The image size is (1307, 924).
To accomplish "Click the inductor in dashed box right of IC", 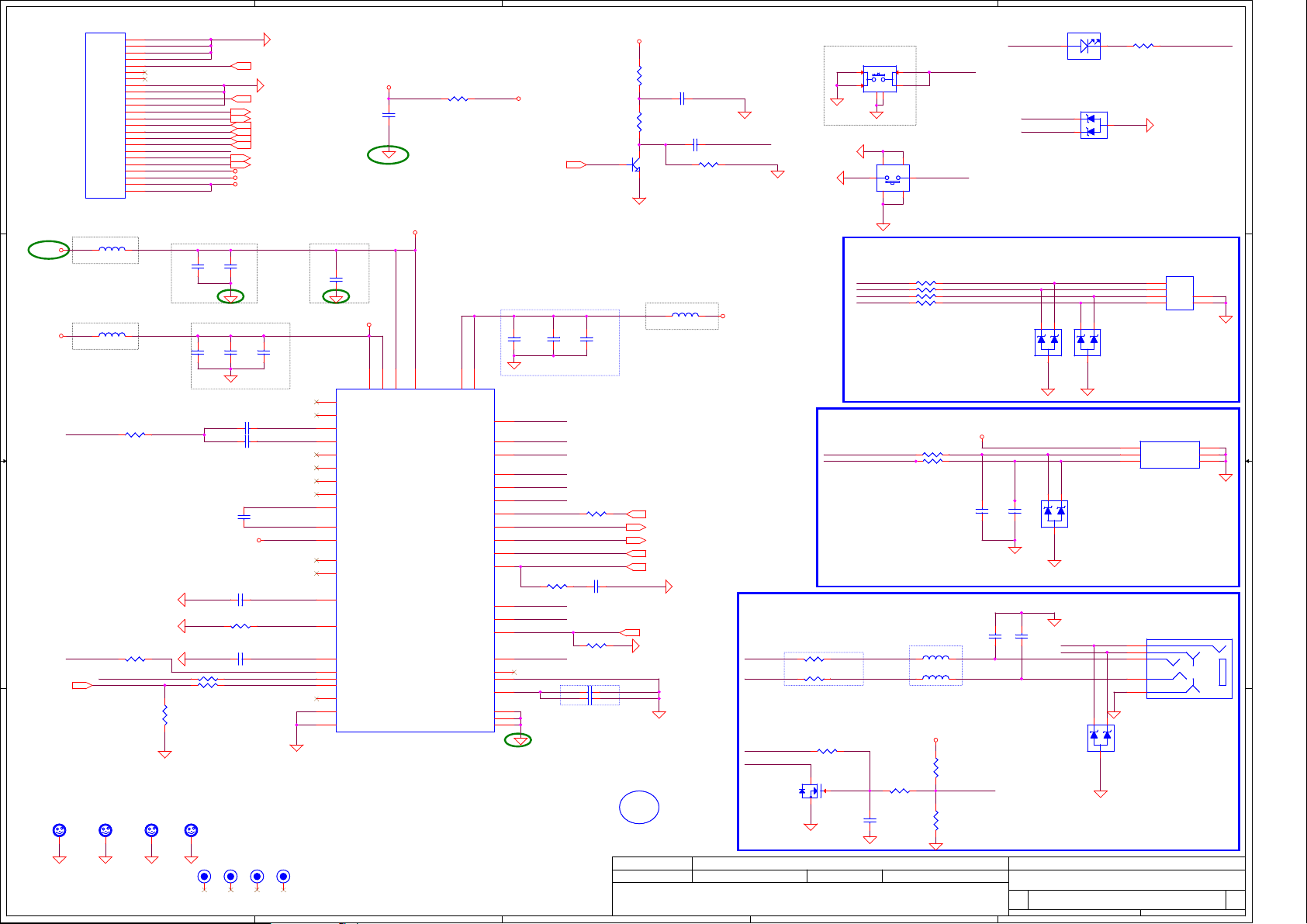I will (685, 316).
